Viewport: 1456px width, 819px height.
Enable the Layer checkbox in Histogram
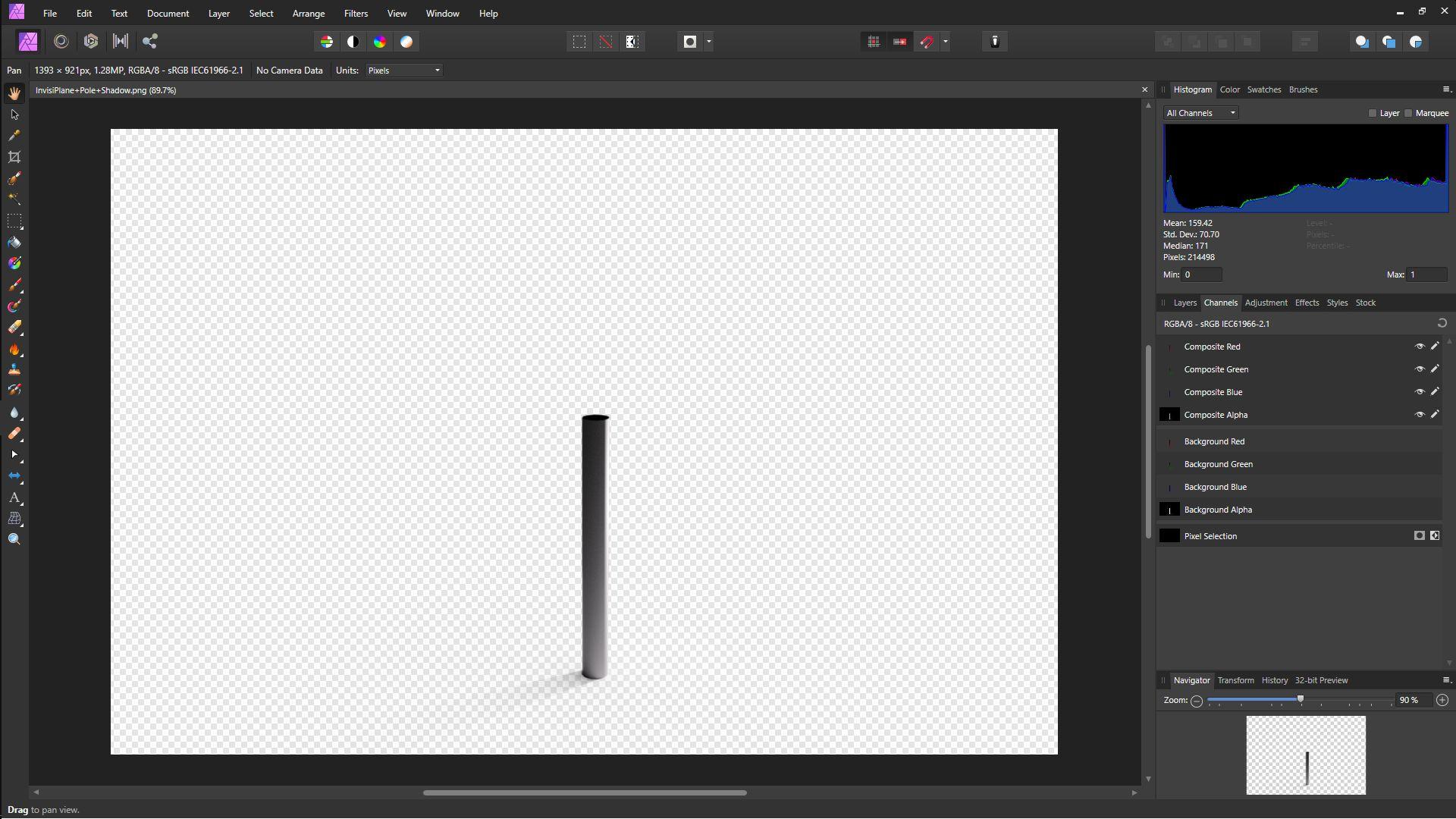[x=1372, y=113]
